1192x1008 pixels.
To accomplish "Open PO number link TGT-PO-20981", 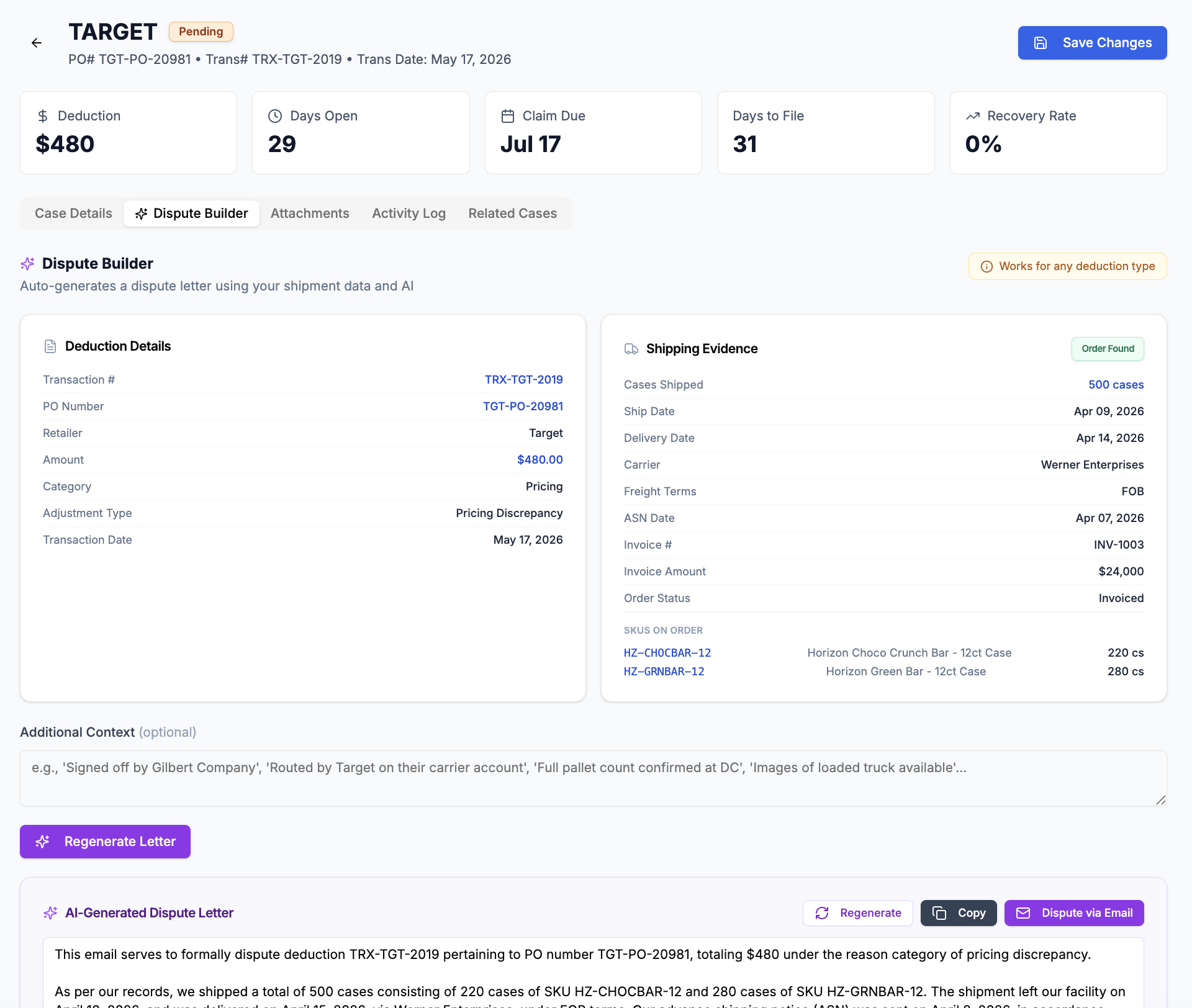I will click(x=523, y=407).
